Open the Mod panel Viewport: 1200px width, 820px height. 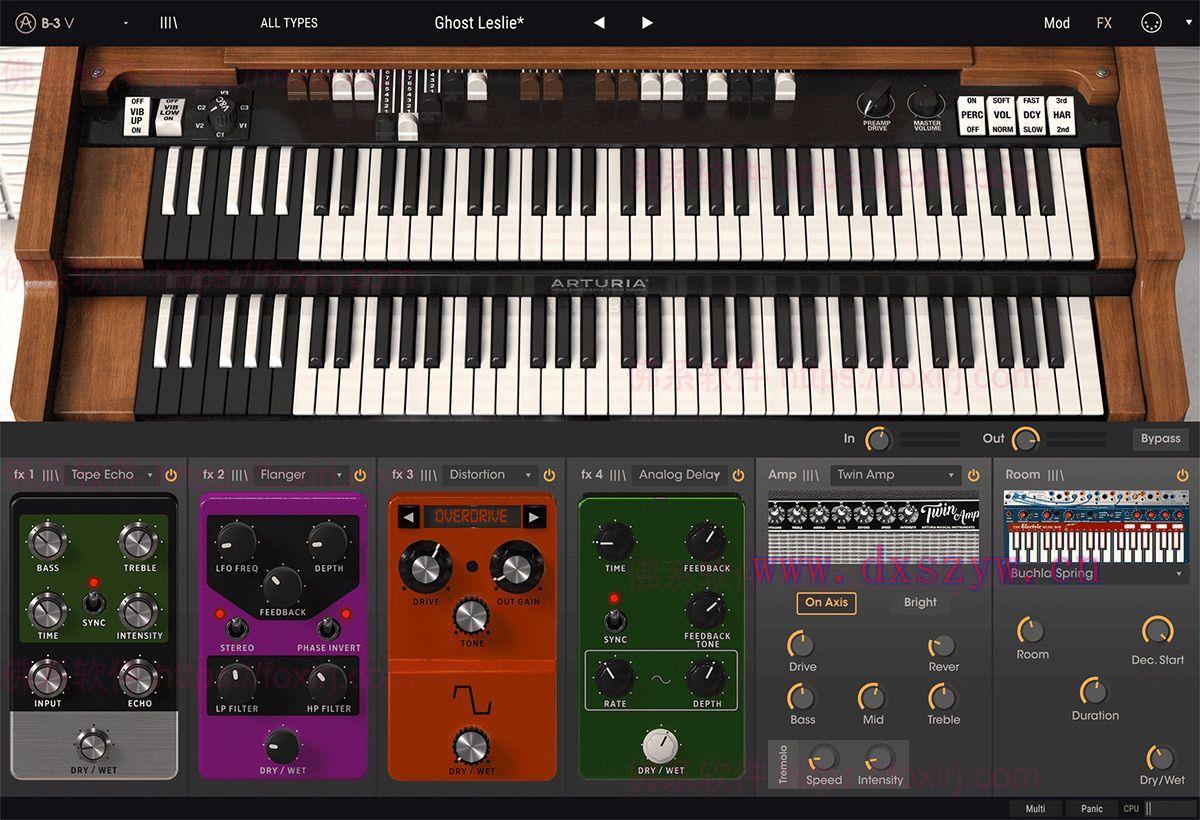click(x=1057, y=22)
